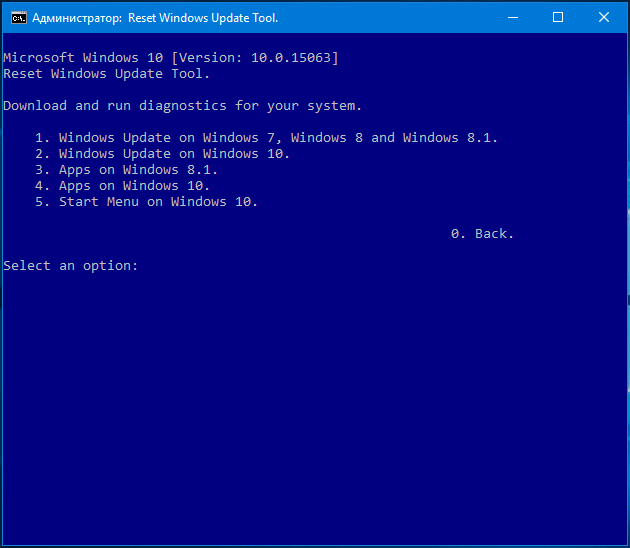Select option 1 Windows Update on Windows 7
This screenshot has width=630, height=548.
tap(266, 138)
